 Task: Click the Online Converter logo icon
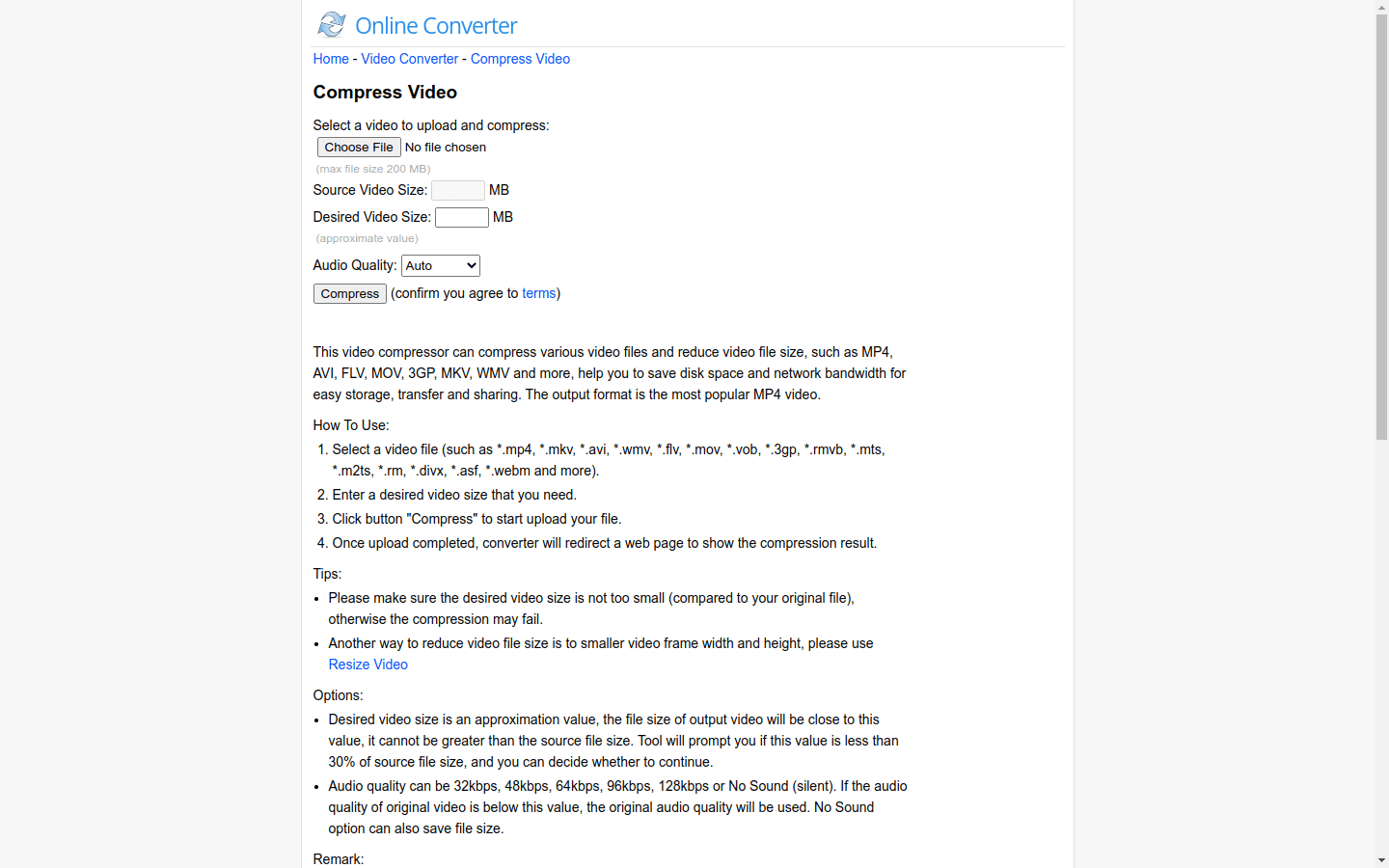click(331, 24)
